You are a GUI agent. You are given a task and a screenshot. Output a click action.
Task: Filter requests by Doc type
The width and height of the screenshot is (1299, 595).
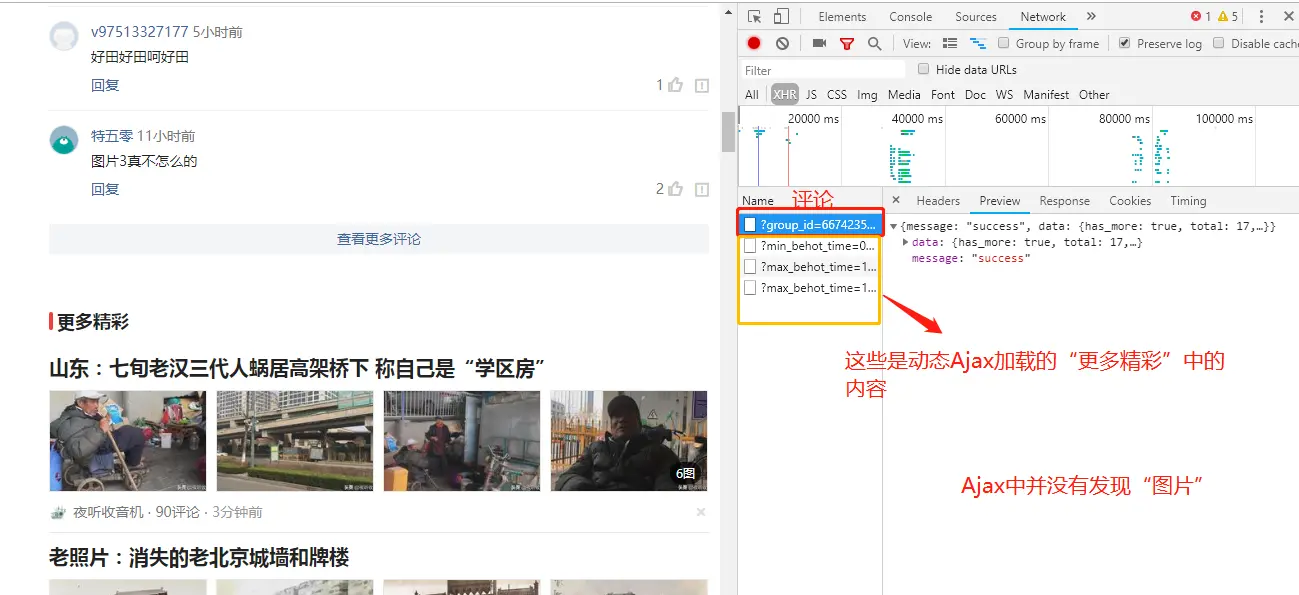point(976,95)
